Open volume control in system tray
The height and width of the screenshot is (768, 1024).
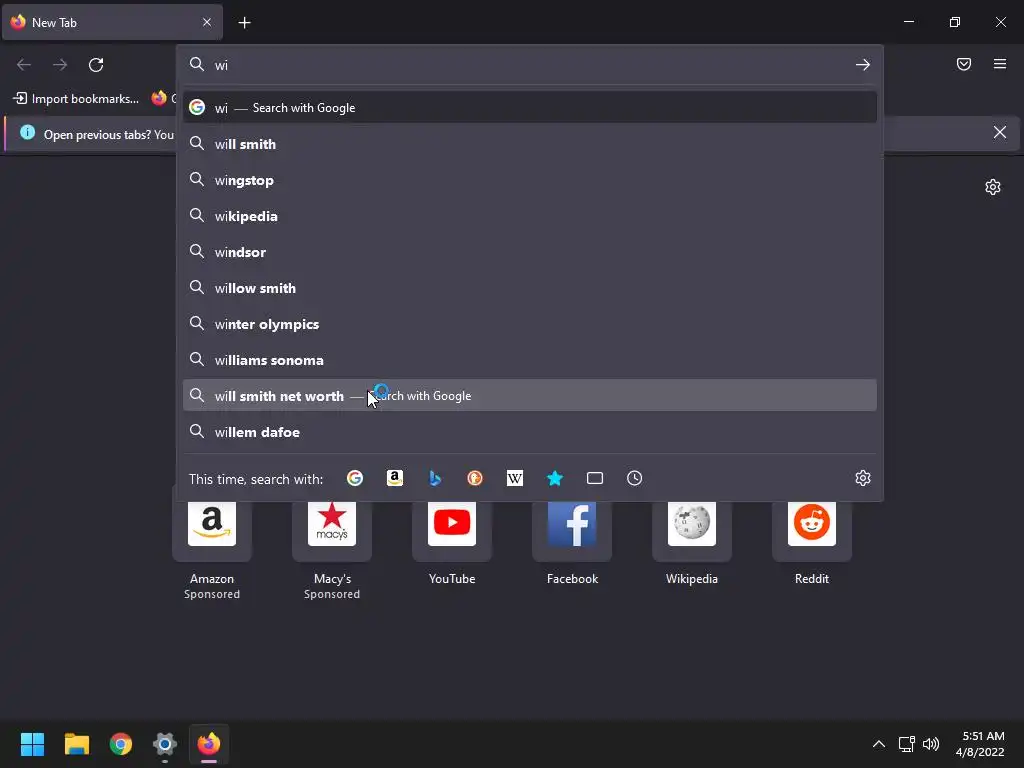point(931,744)
